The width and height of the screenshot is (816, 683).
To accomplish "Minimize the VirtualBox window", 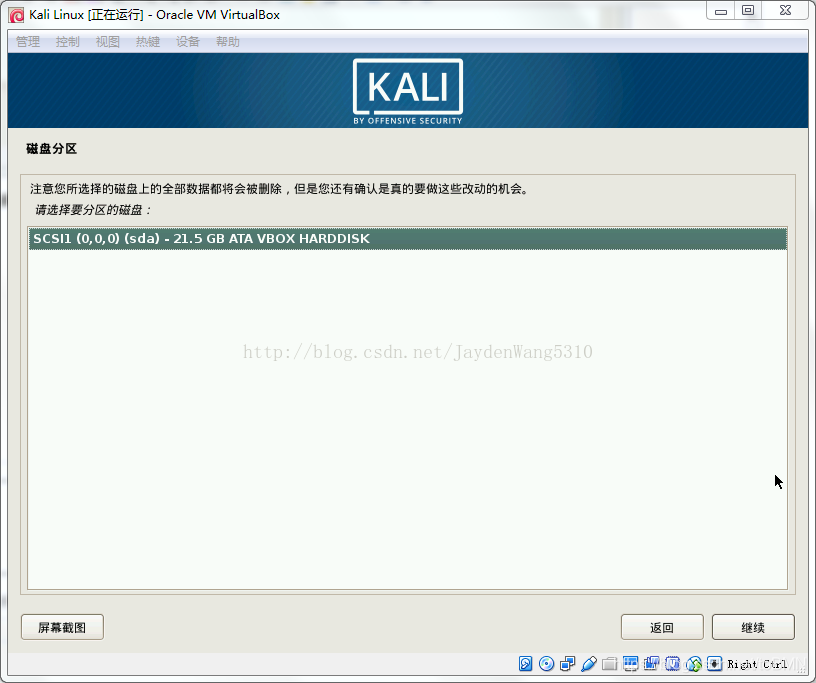I will (x=721, y=11).
